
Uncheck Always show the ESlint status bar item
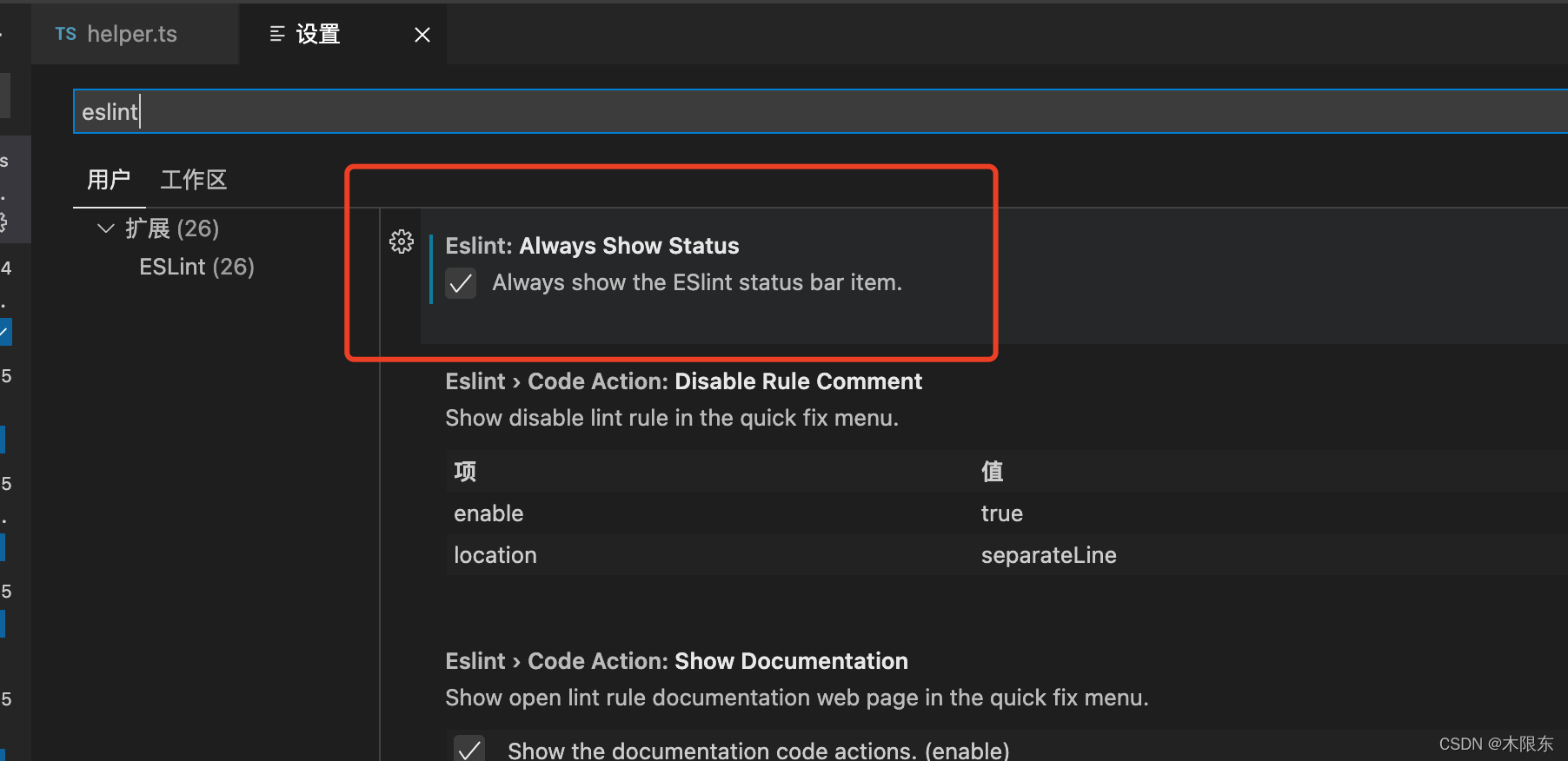click(461, 283)
